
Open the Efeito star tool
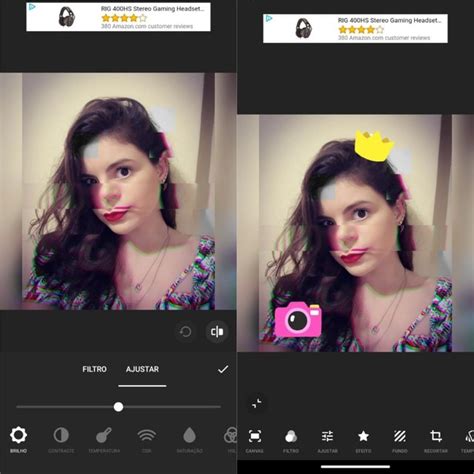(x=363, y=441)
